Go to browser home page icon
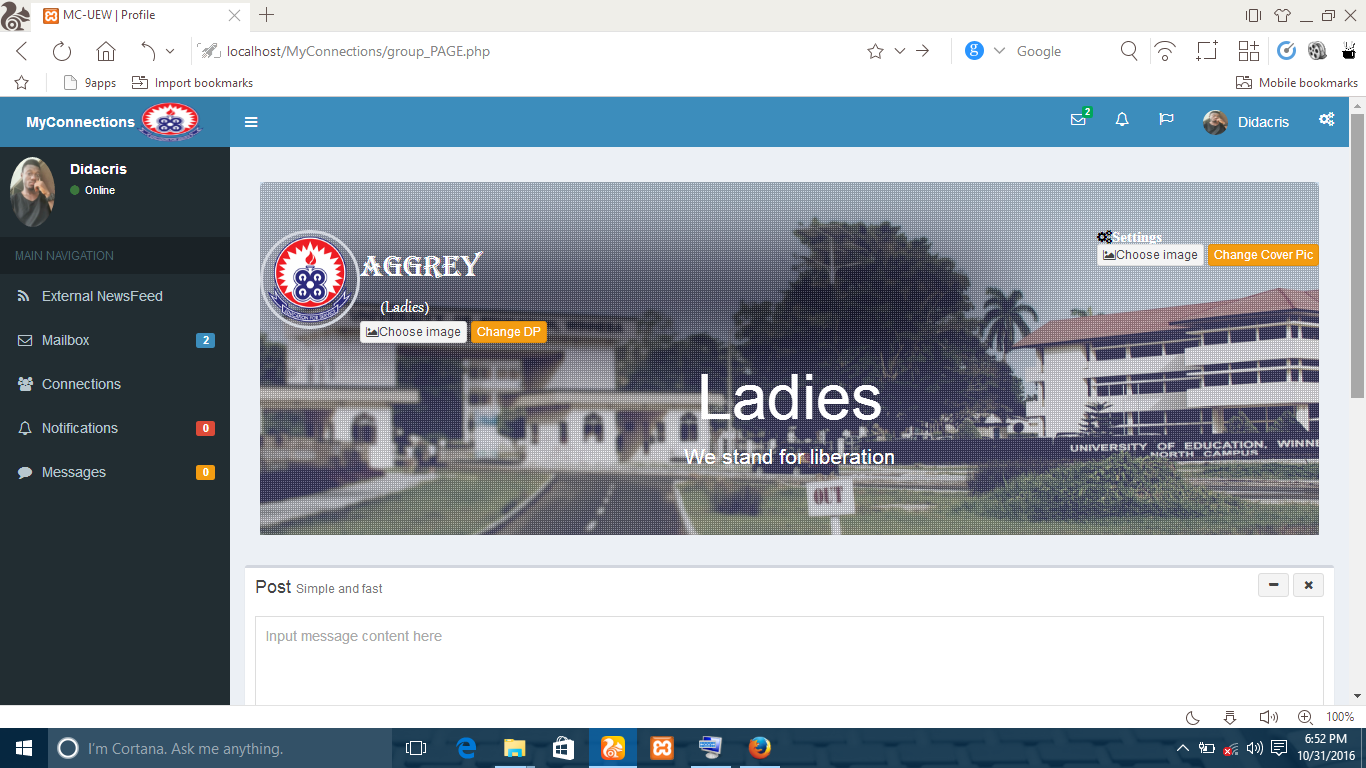This screenshot has width=1366, height=768. click(106, 52)
